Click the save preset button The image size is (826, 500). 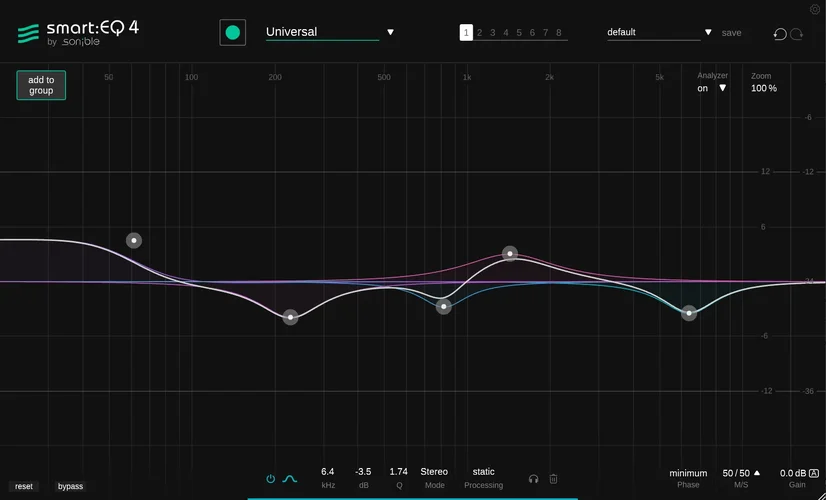731,33
